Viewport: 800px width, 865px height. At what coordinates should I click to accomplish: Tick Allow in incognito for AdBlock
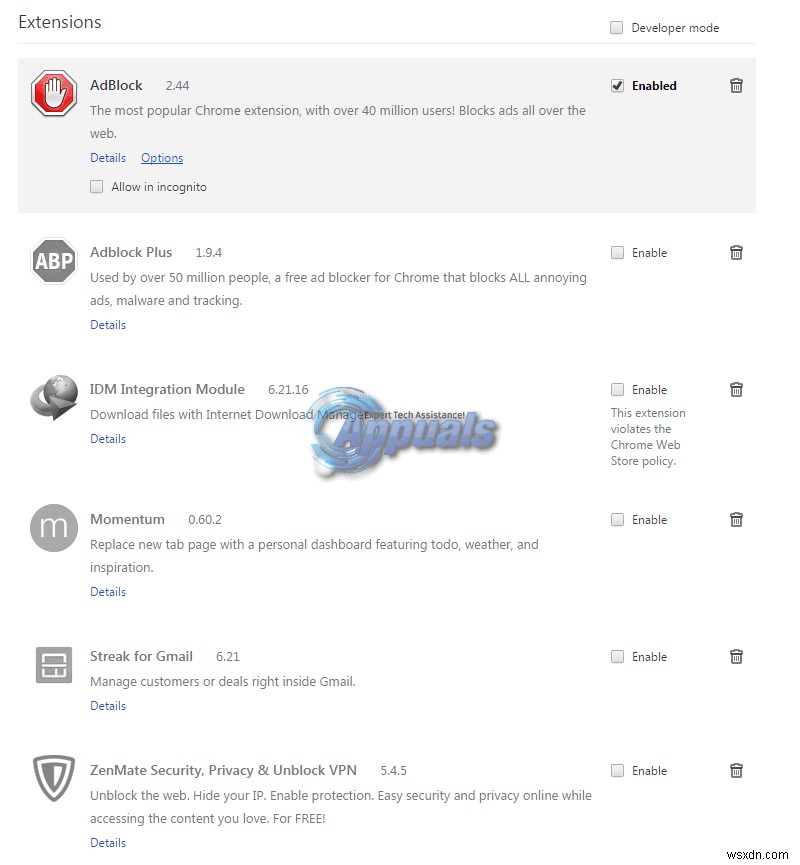[97, 187]
